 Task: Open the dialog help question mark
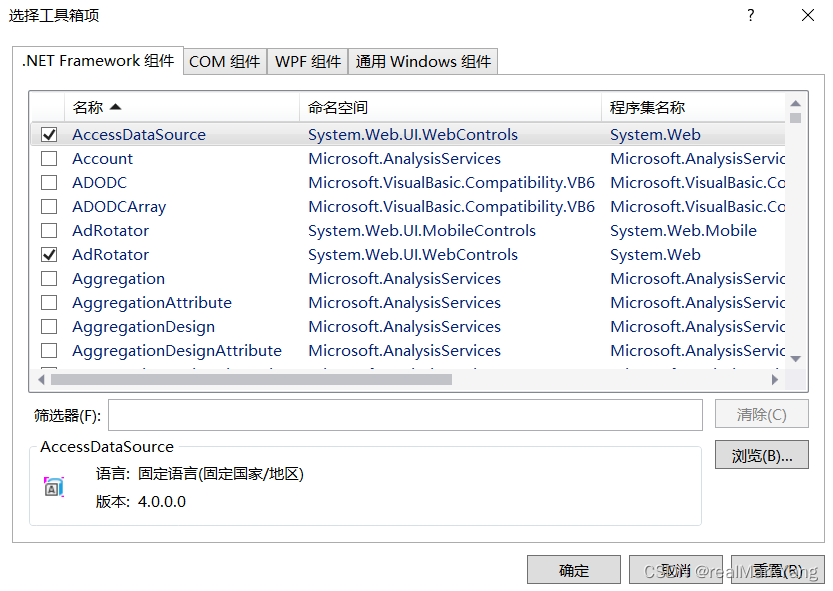749,16
